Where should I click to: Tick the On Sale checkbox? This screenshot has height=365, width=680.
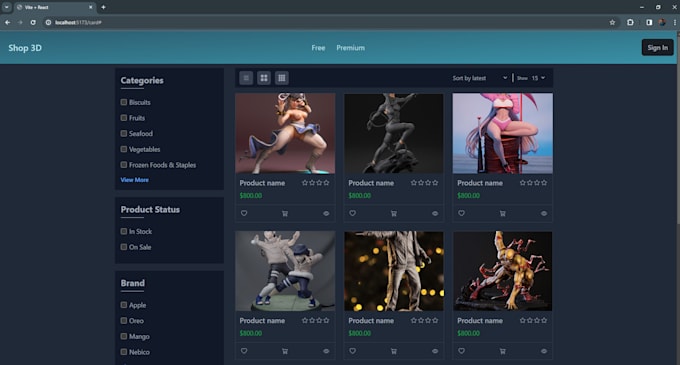tap(124, 247)
